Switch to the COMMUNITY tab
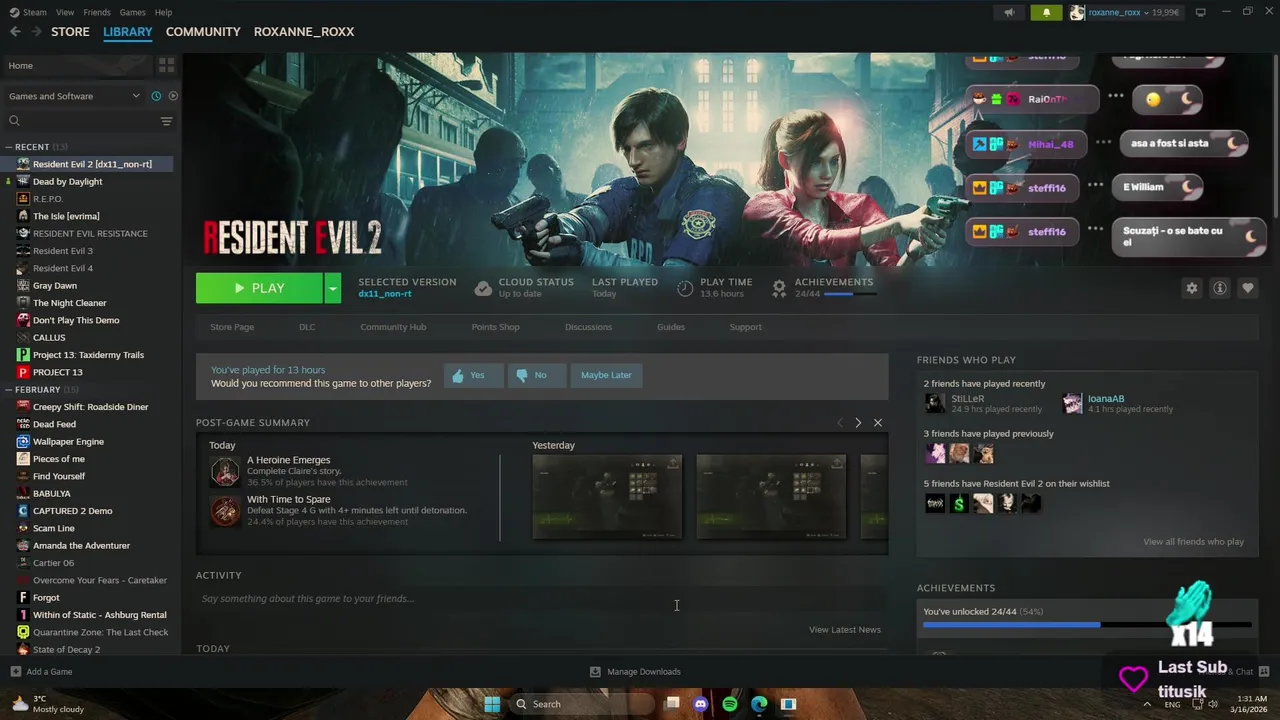The width and height of the screenshot is (1280, 720). pos(203,32)
